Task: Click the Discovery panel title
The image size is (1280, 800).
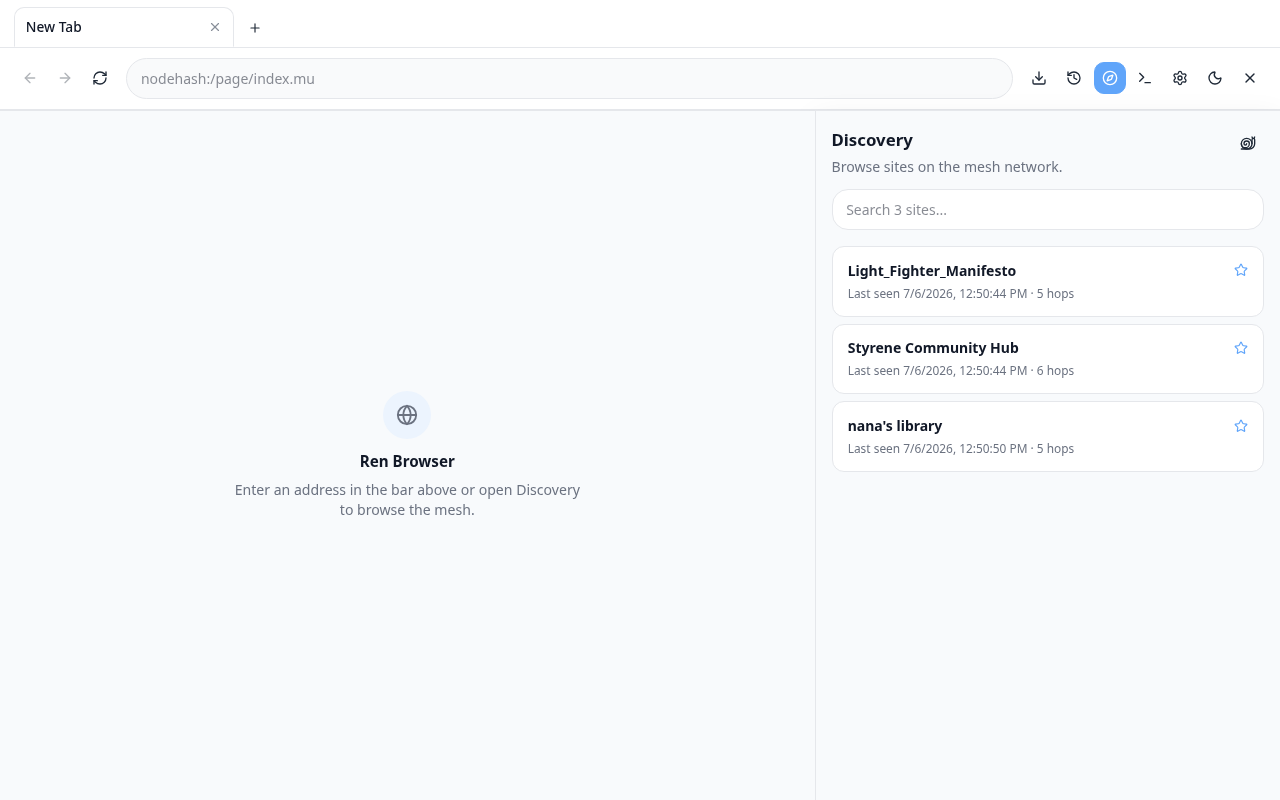Action: pyautogui.click(x=872, y=140)
